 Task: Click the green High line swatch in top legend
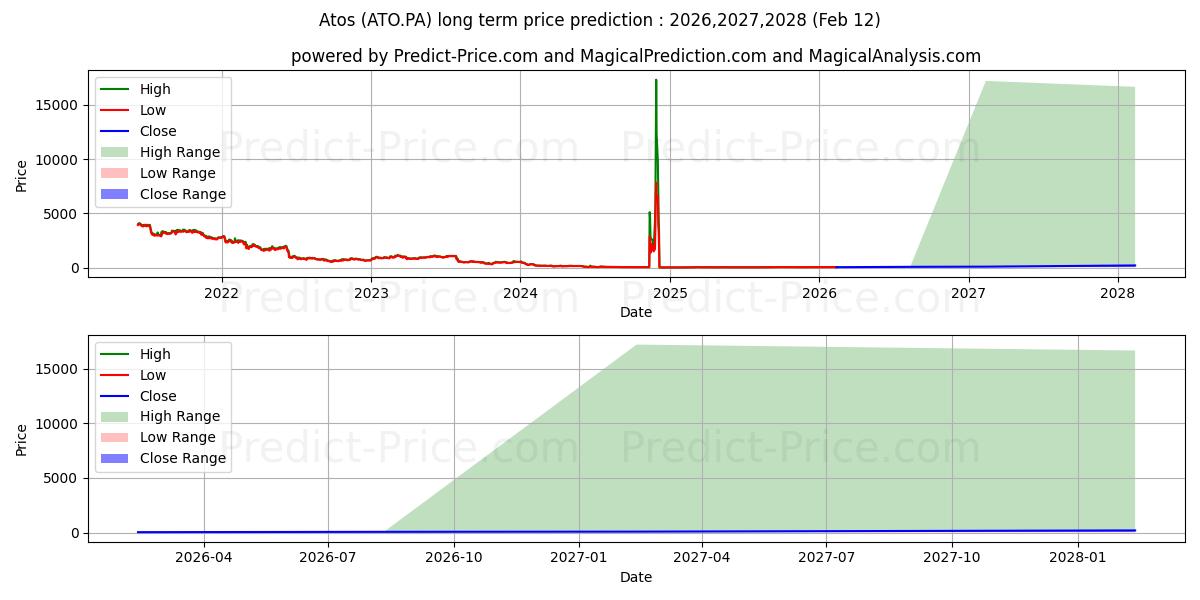pos(115,90)
